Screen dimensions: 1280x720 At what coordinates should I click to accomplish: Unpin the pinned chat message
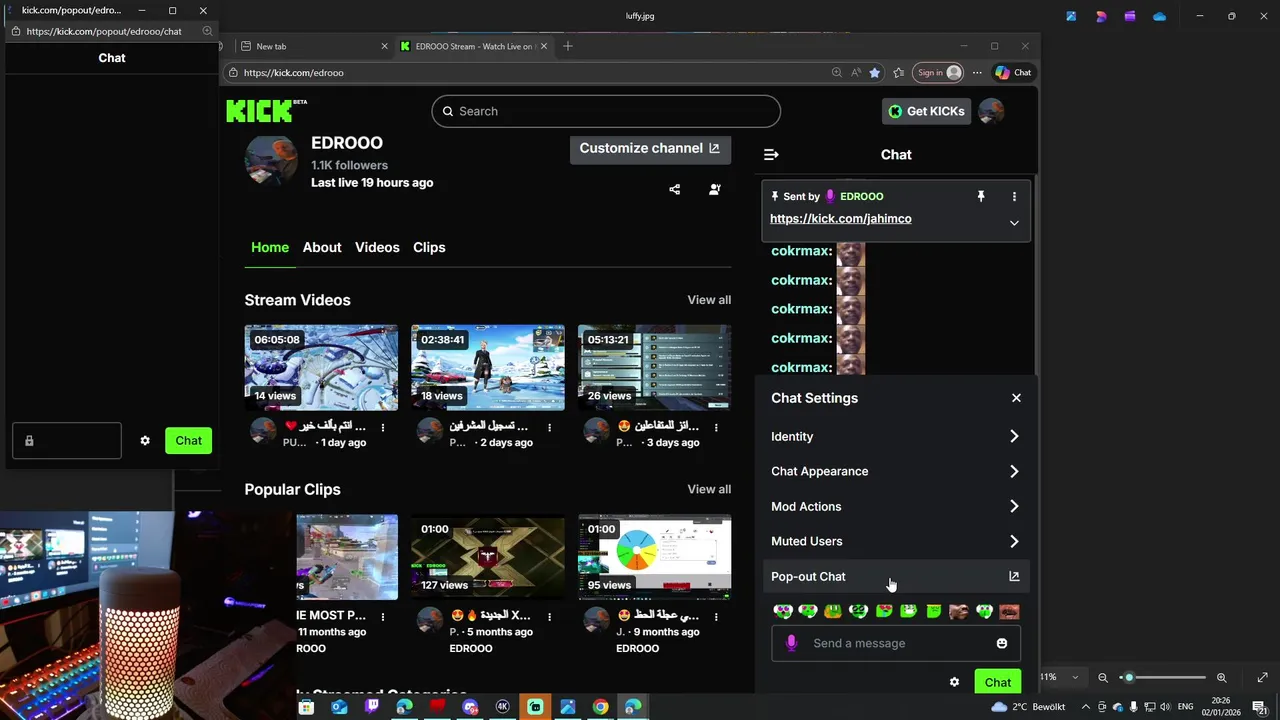click(981, 196)
